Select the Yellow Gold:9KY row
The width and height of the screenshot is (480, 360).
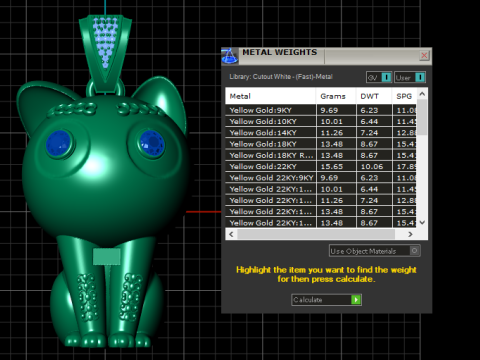point(321,110)
